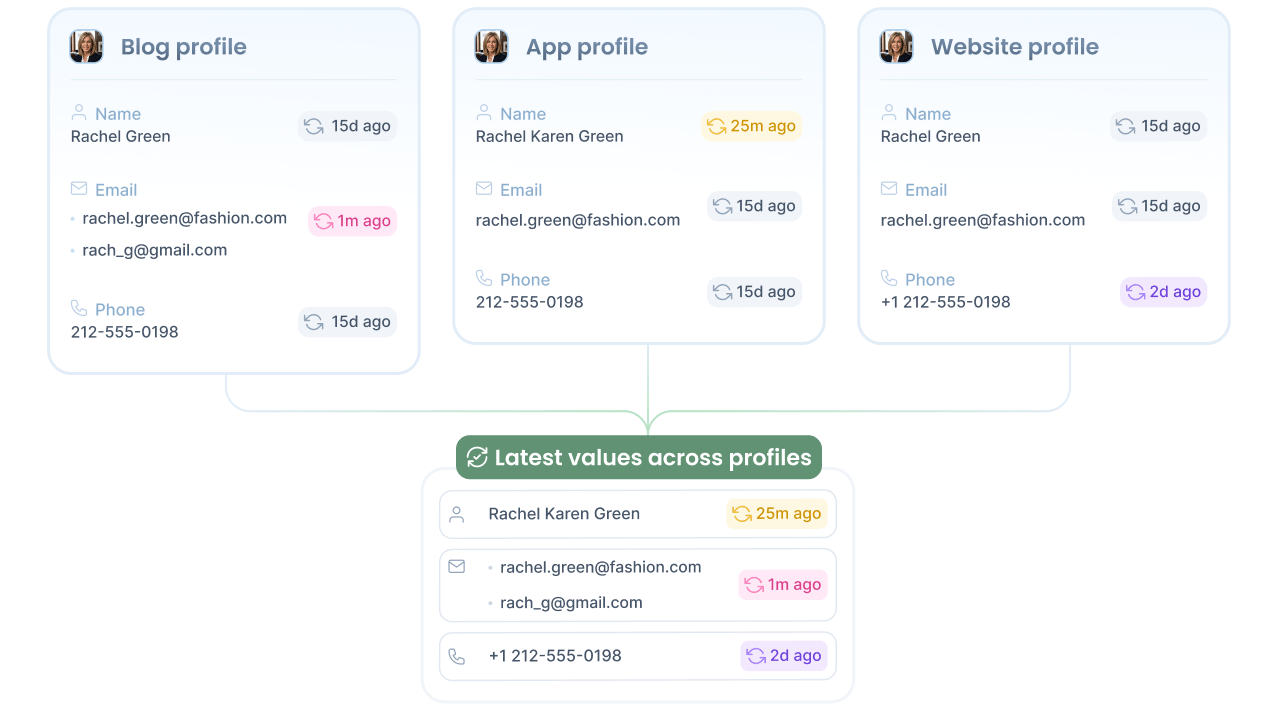Screen dimensions: 1276x712
Task: Click the 15d ago badge for App profile Email
Action: (x=754, y=206)
